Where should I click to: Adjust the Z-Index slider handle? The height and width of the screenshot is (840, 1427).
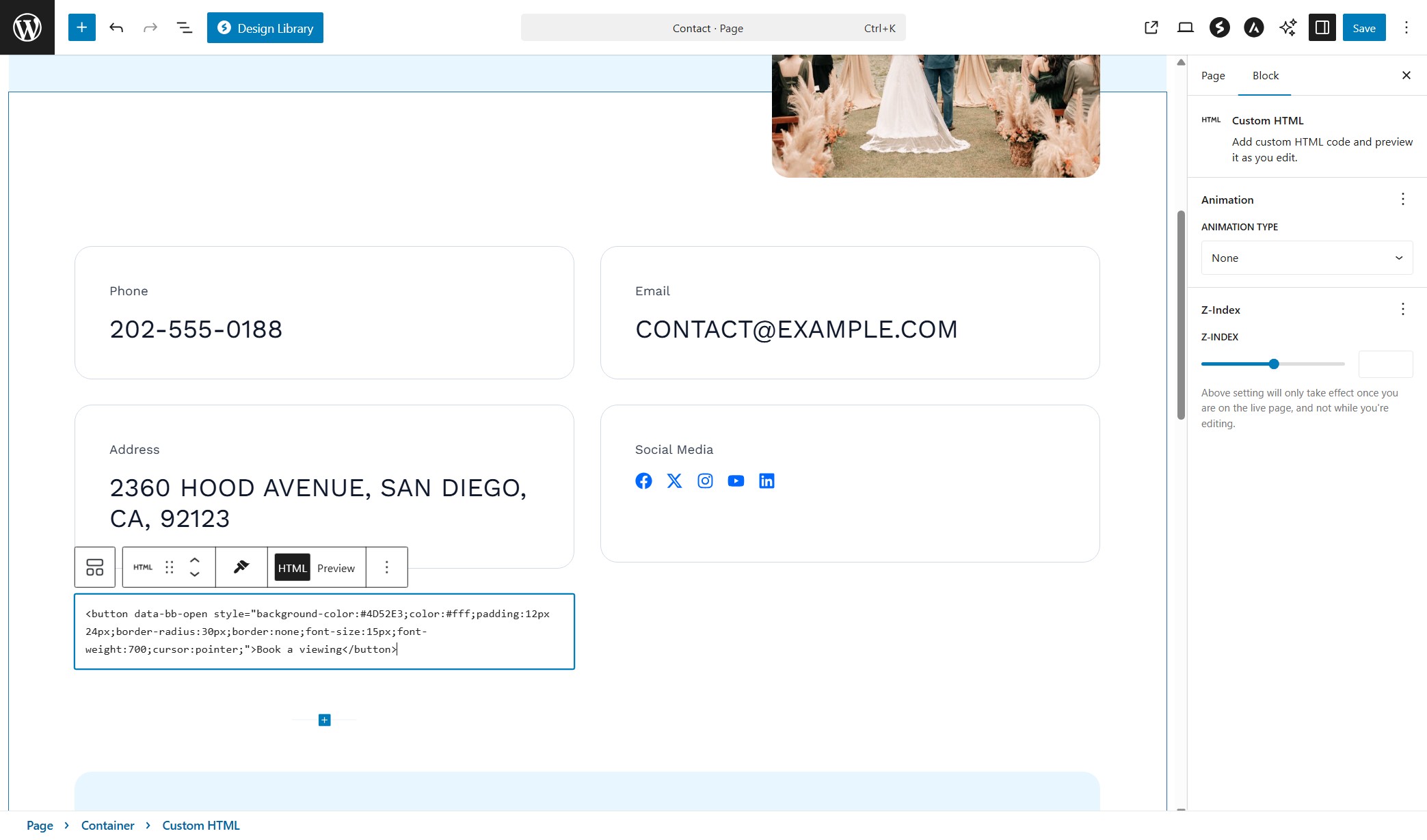pyautogui.click(x=1274, y=364)
